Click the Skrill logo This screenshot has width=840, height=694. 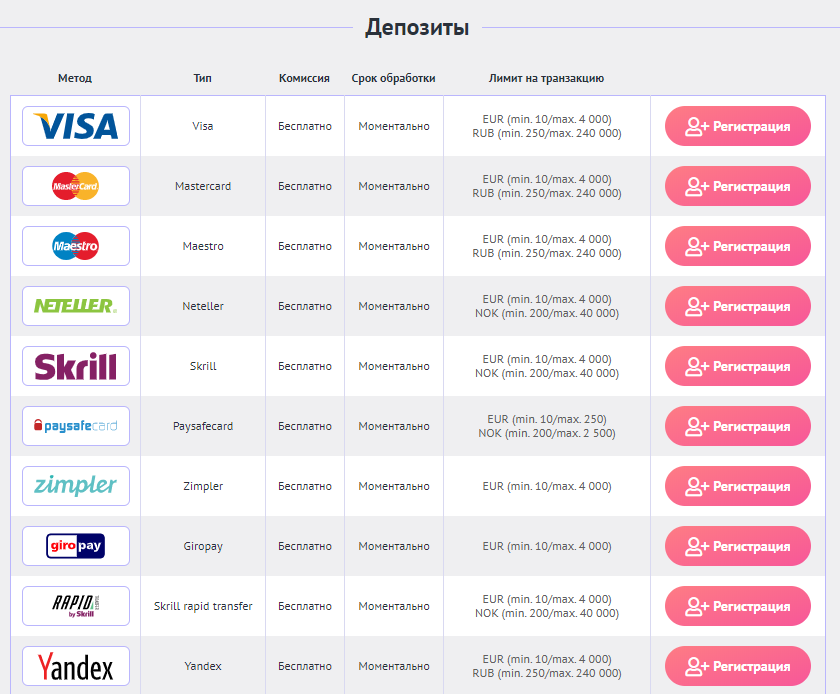click(x=76, y=366)
